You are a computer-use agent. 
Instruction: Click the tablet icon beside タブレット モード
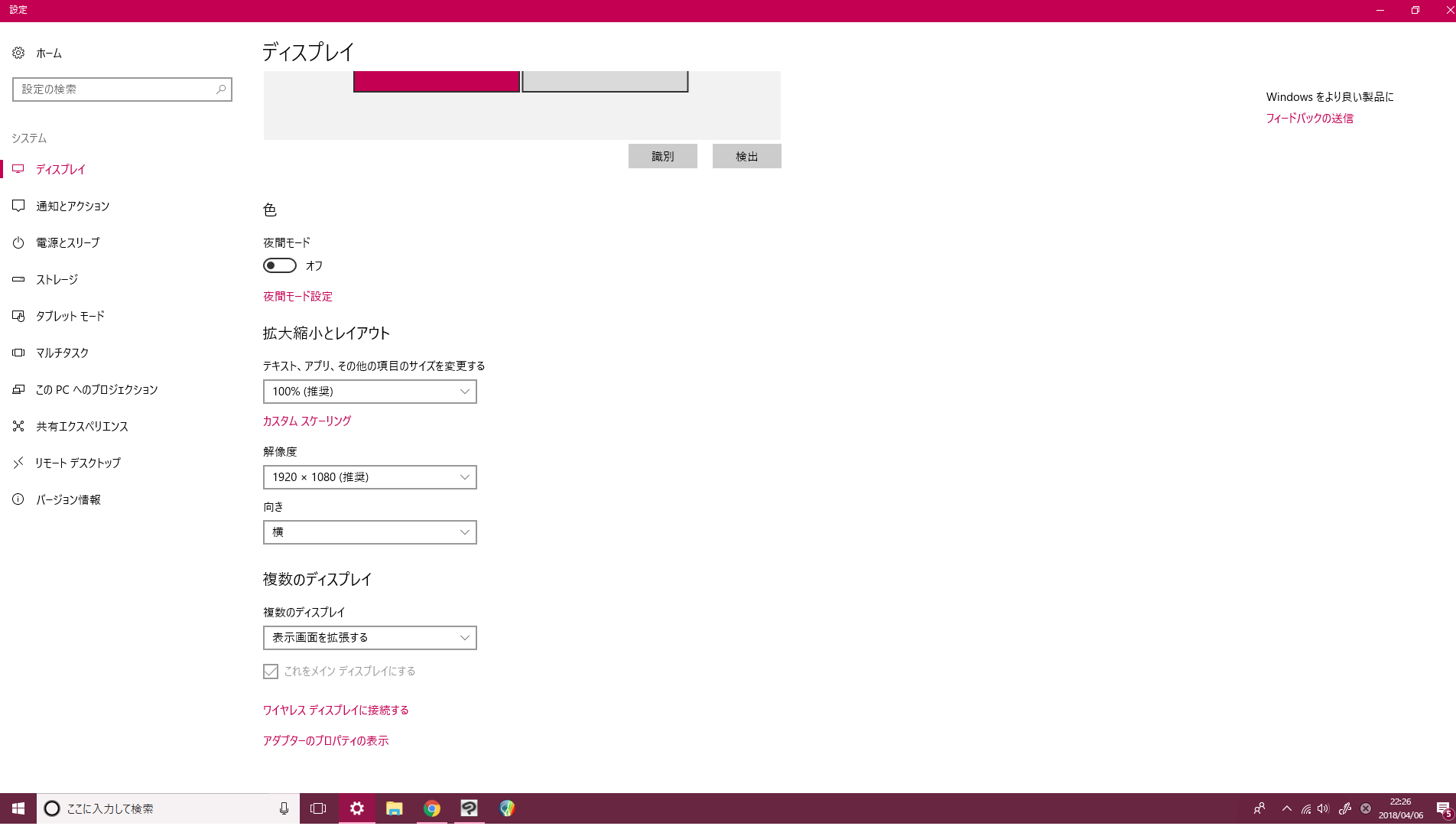[18, 316]
